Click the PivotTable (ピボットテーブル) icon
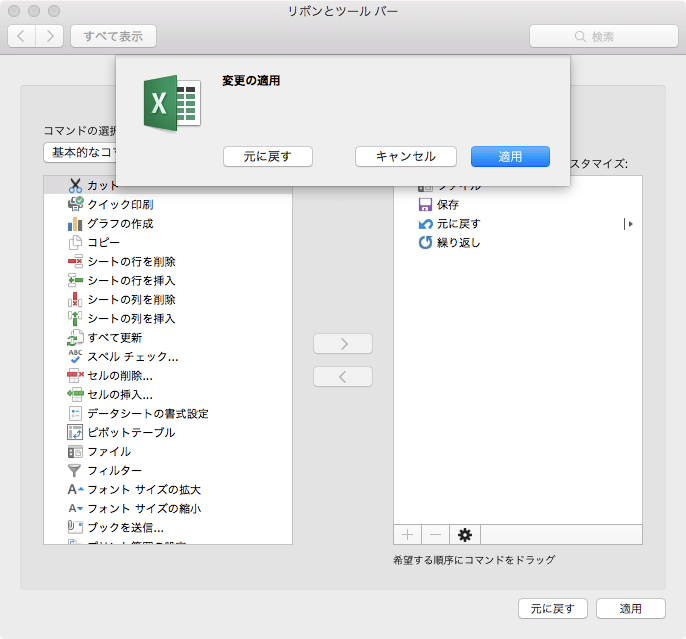The image size is (686, 639). [x=75, y=433]
